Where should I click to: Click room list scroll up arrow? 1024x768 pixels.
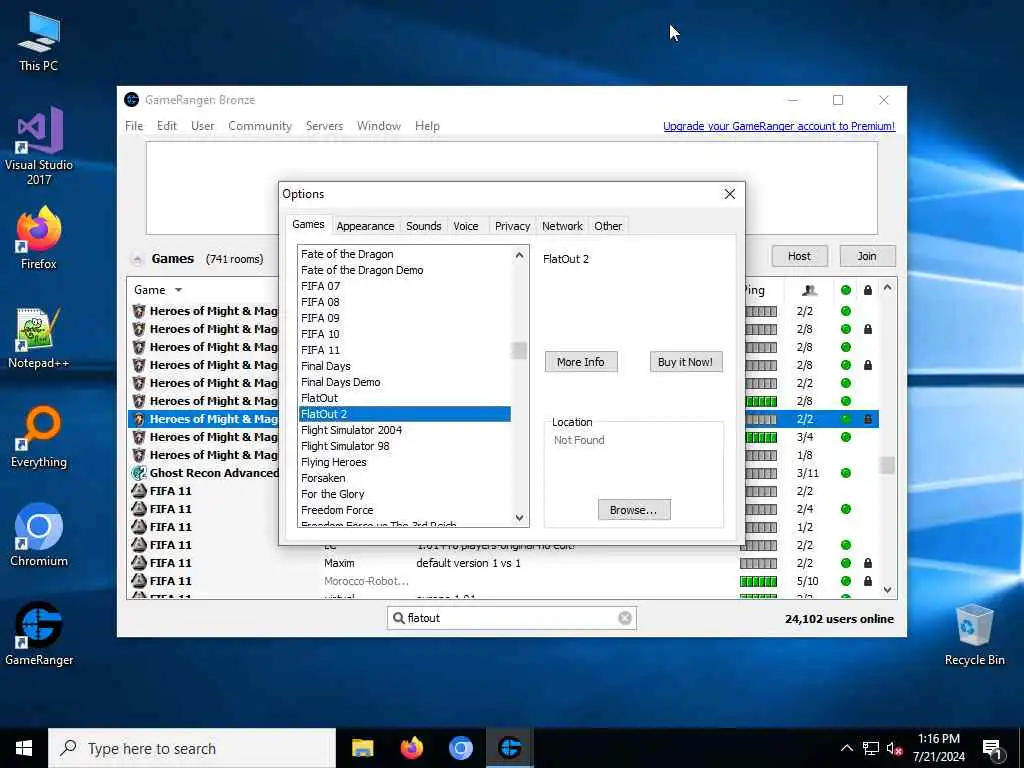(887, 288)
